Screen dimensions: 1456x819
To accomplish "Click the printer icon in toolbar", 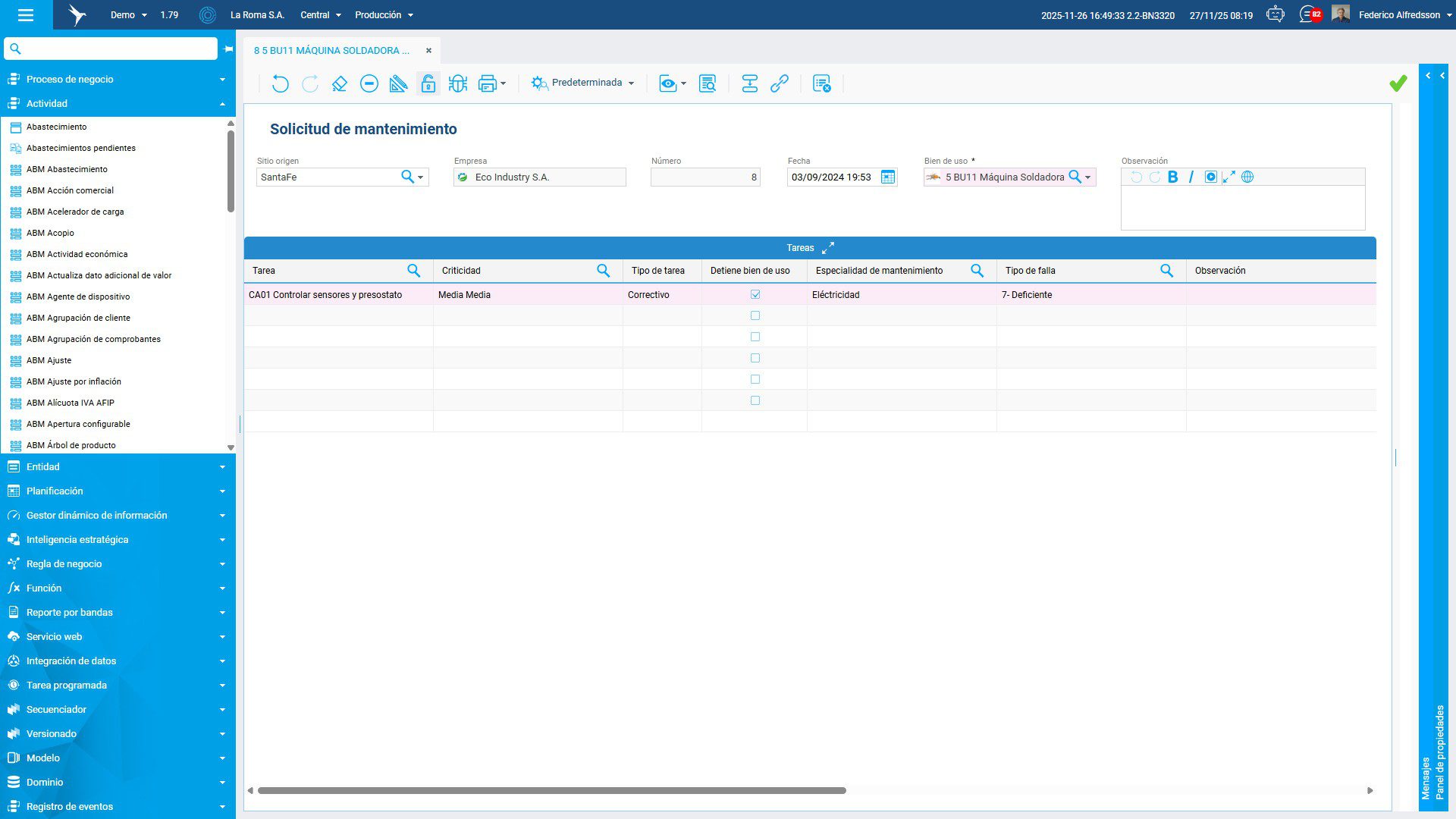I will pyautogui.click(x=487, y=83).
